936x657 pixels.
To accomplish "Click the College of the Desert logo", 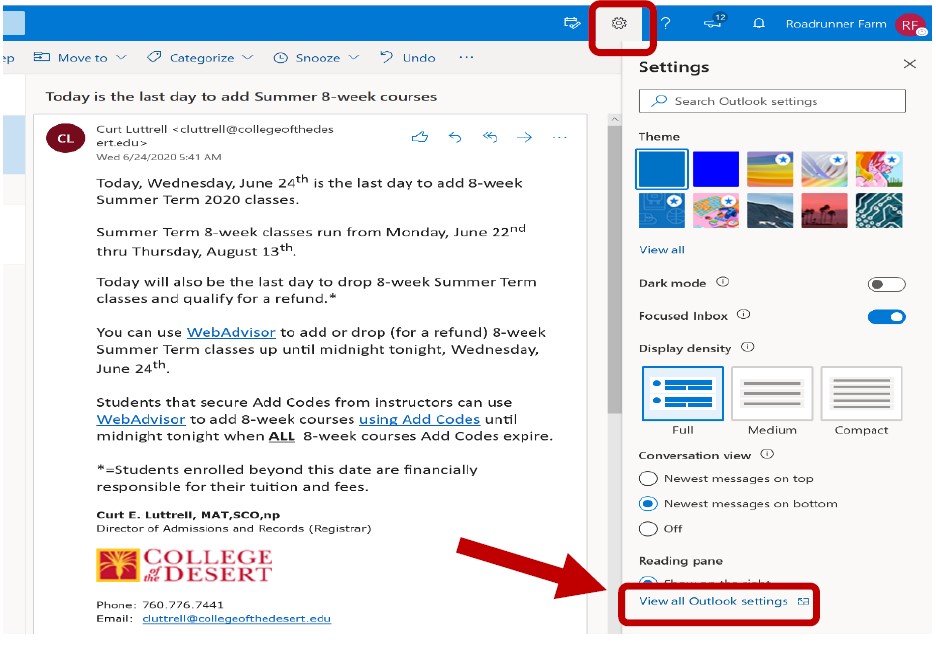I will click(184, 565).
